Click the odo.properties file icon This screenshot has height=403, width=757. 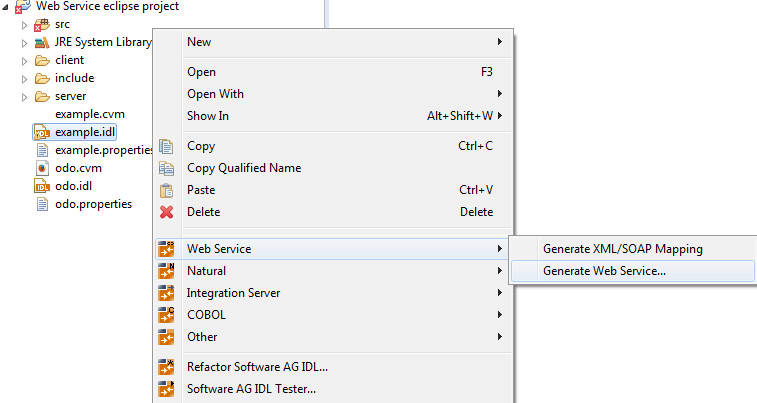[x=42, y=204]
